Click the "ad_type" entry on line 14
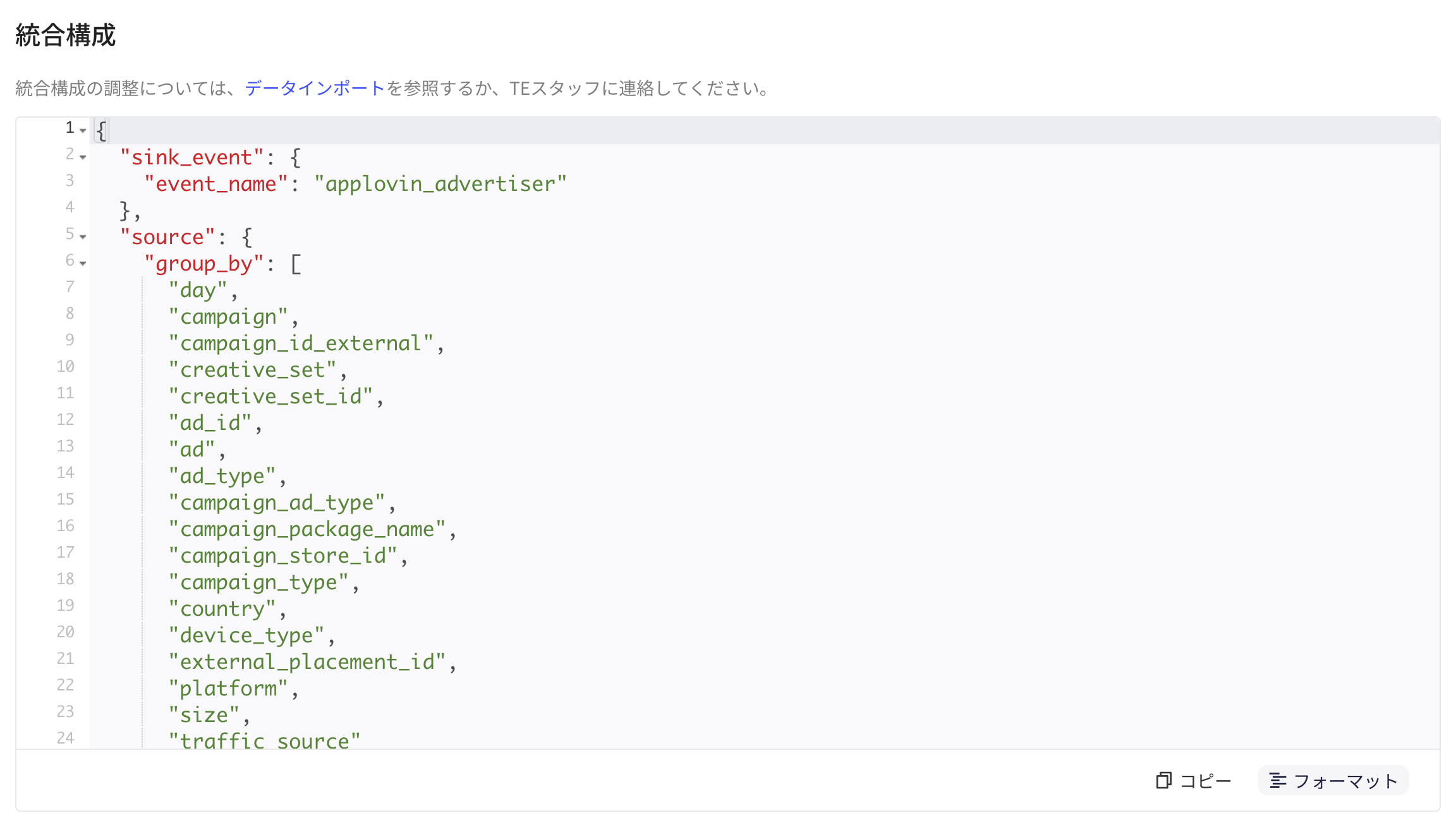 click(x=222, y=476)
